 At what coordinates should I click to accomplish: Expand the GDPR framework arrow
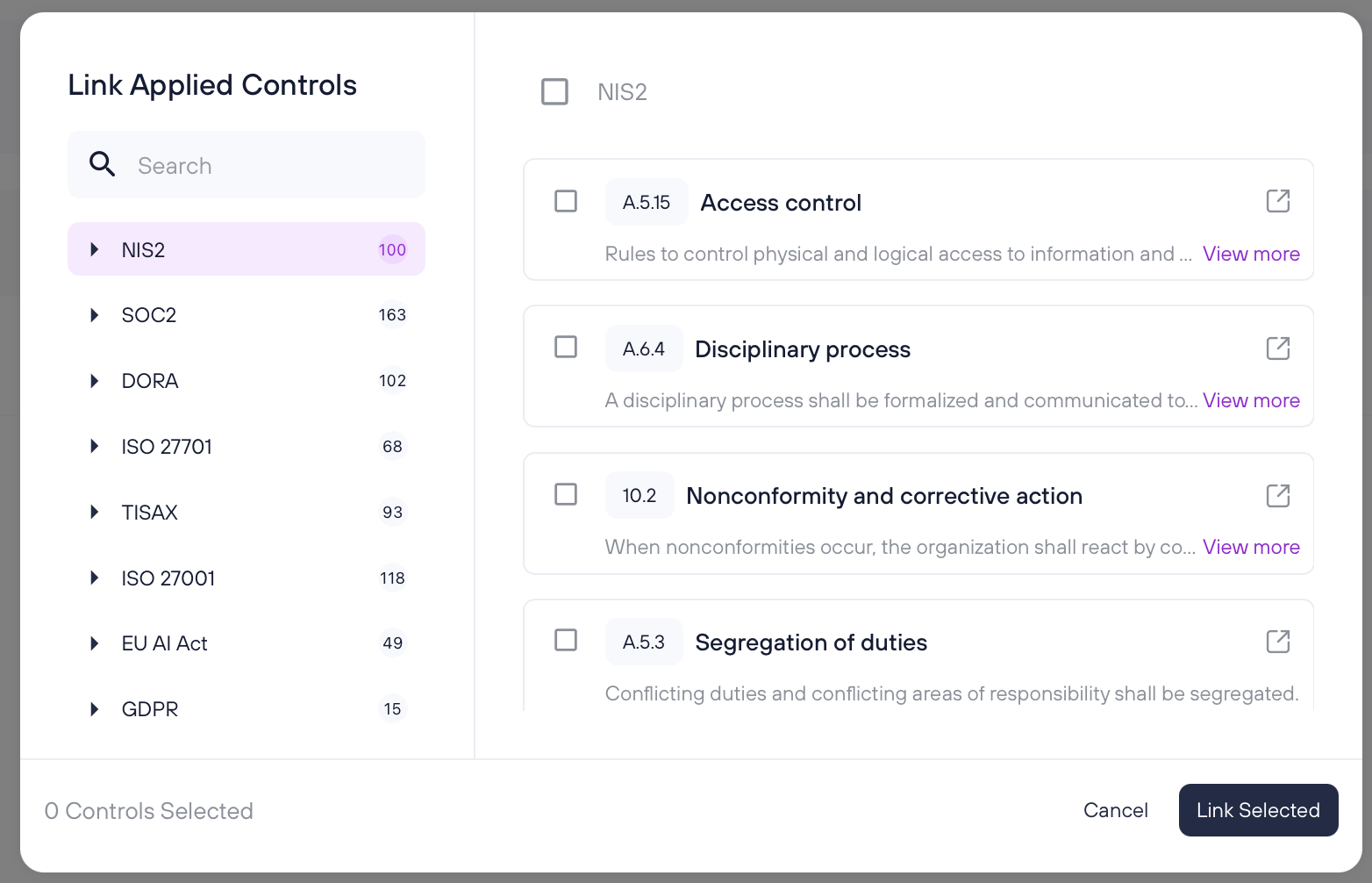(x=95, y=709)
